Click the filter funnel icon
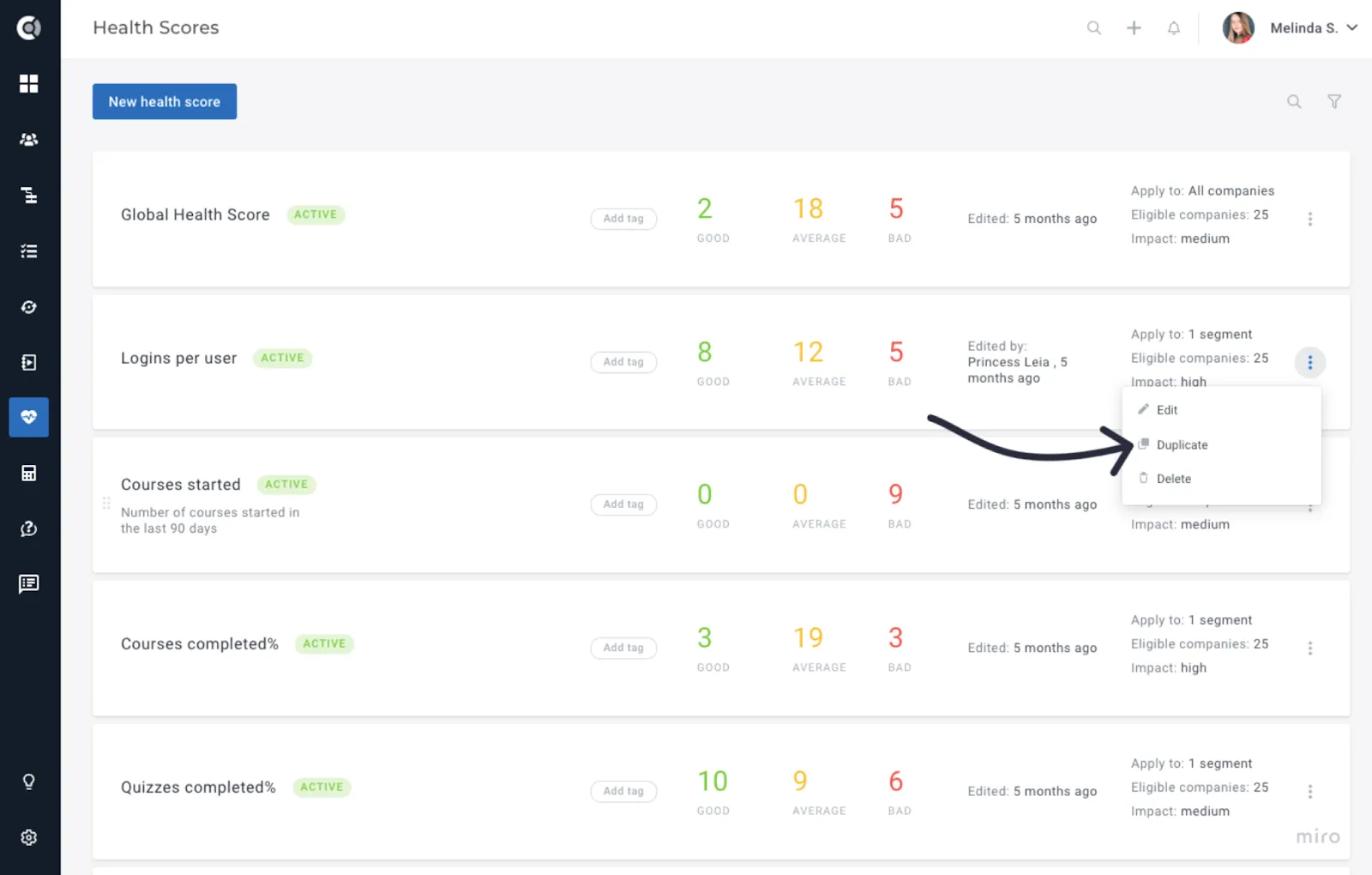This screenshot has height=875, width=1372. pos(1334,101)
